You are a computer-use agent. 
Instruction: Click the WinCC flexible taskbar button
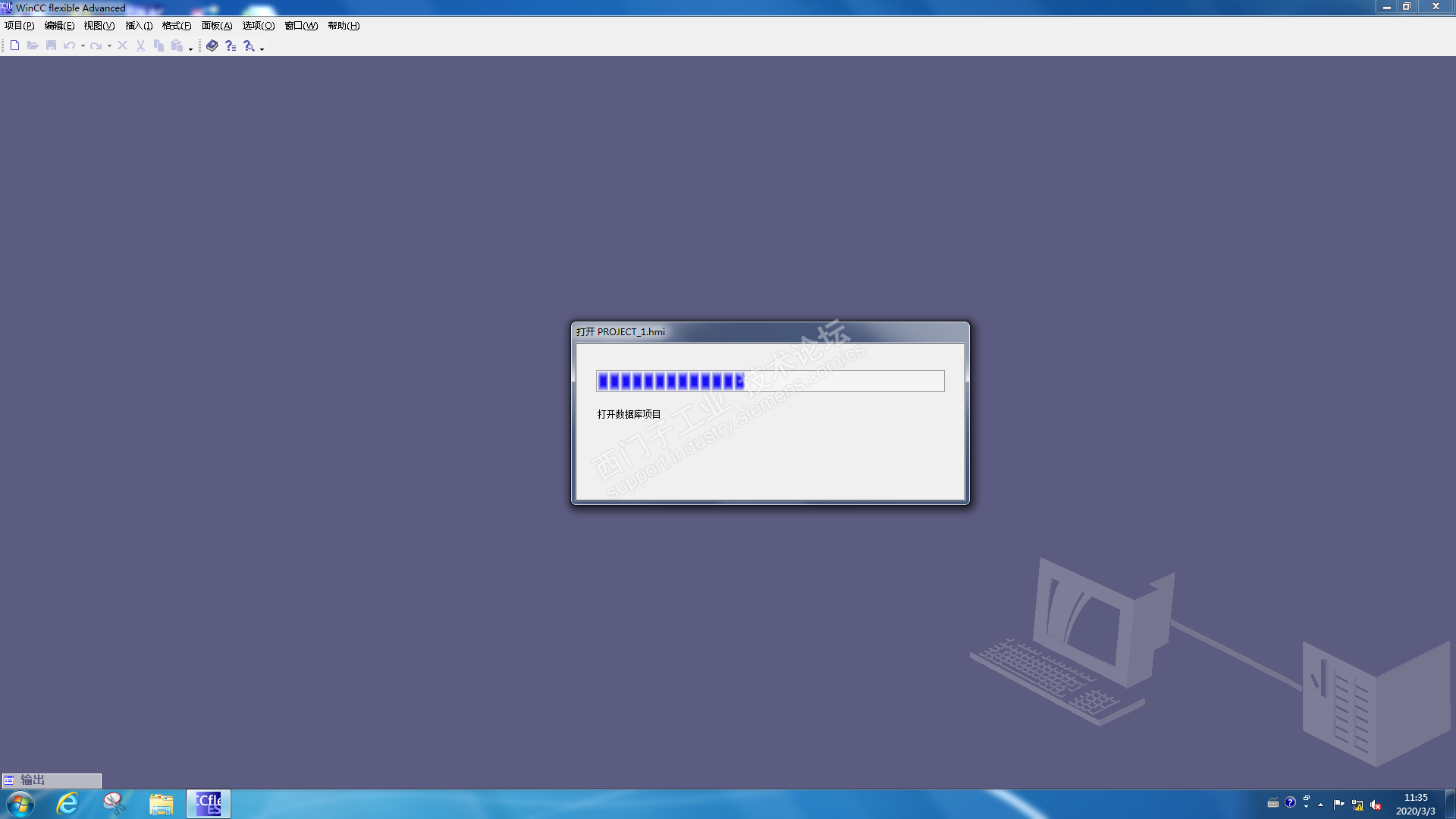pyautogui.click(x=209, y=804)
